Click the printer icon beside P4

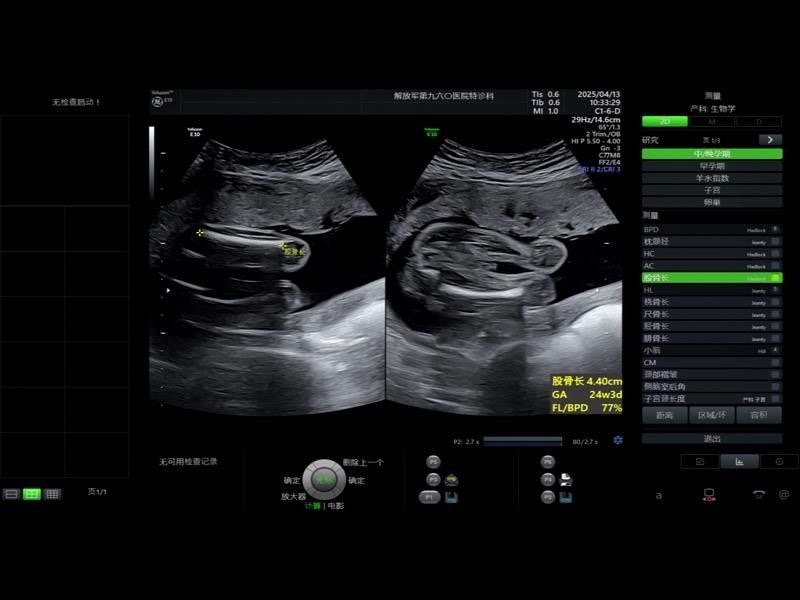566,480
